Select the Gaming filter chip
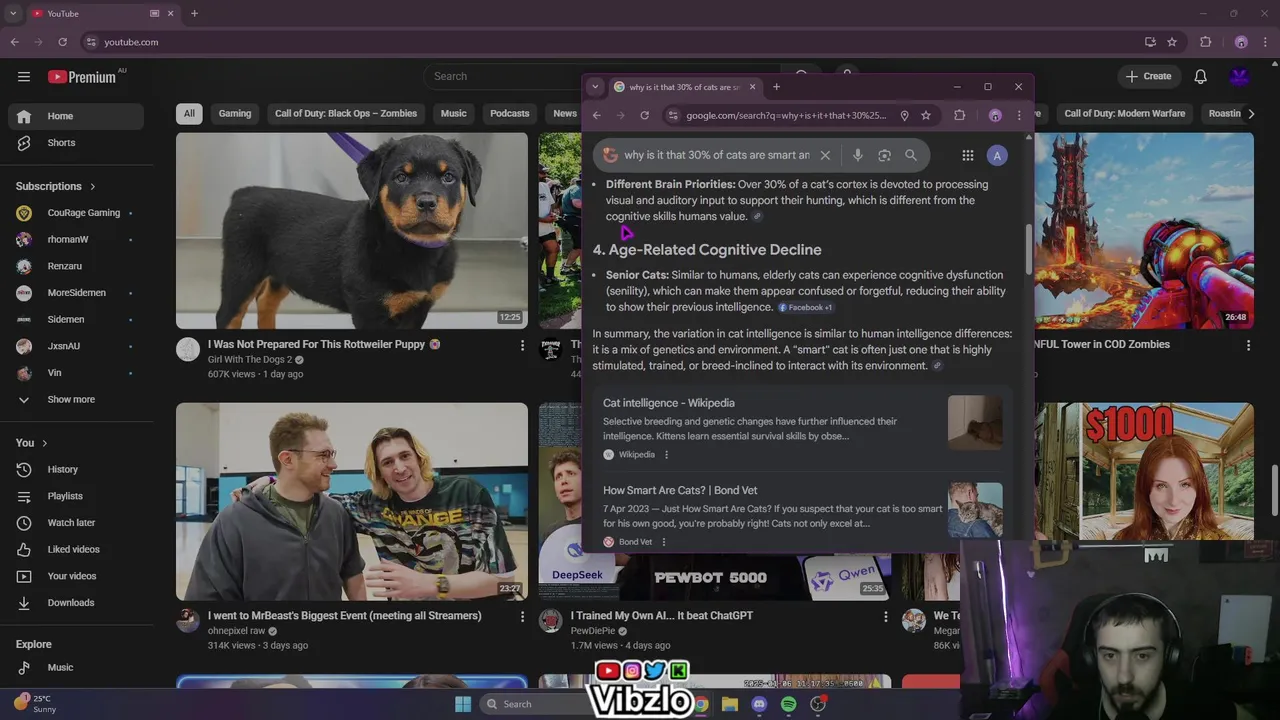This screenshot has height=720, width=1280. click(235, 113)
